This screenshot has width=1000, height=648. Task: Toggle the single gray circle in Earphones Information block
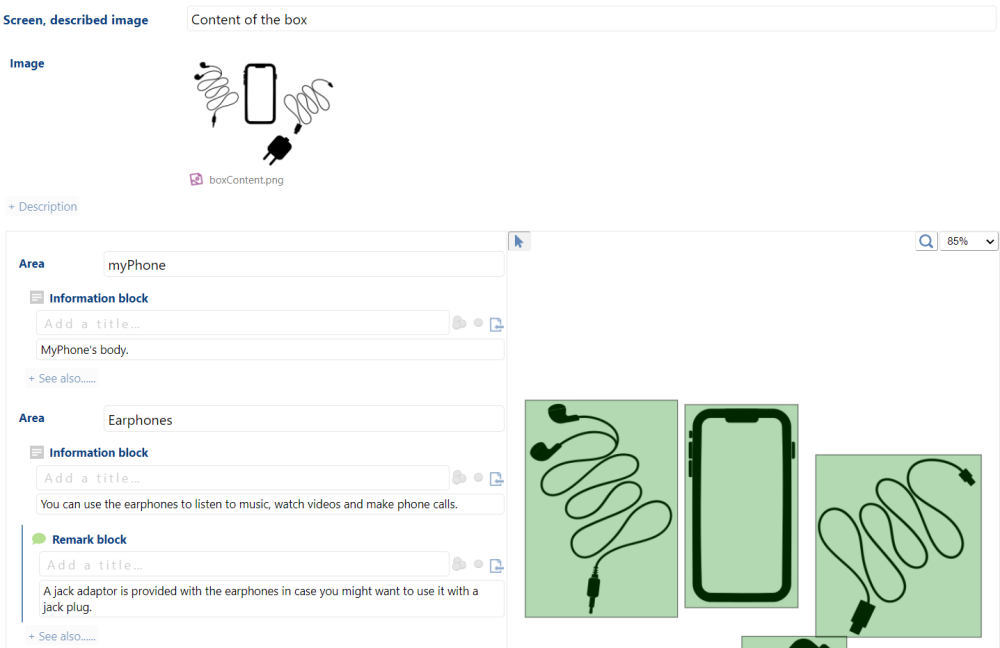click(478, 477)
